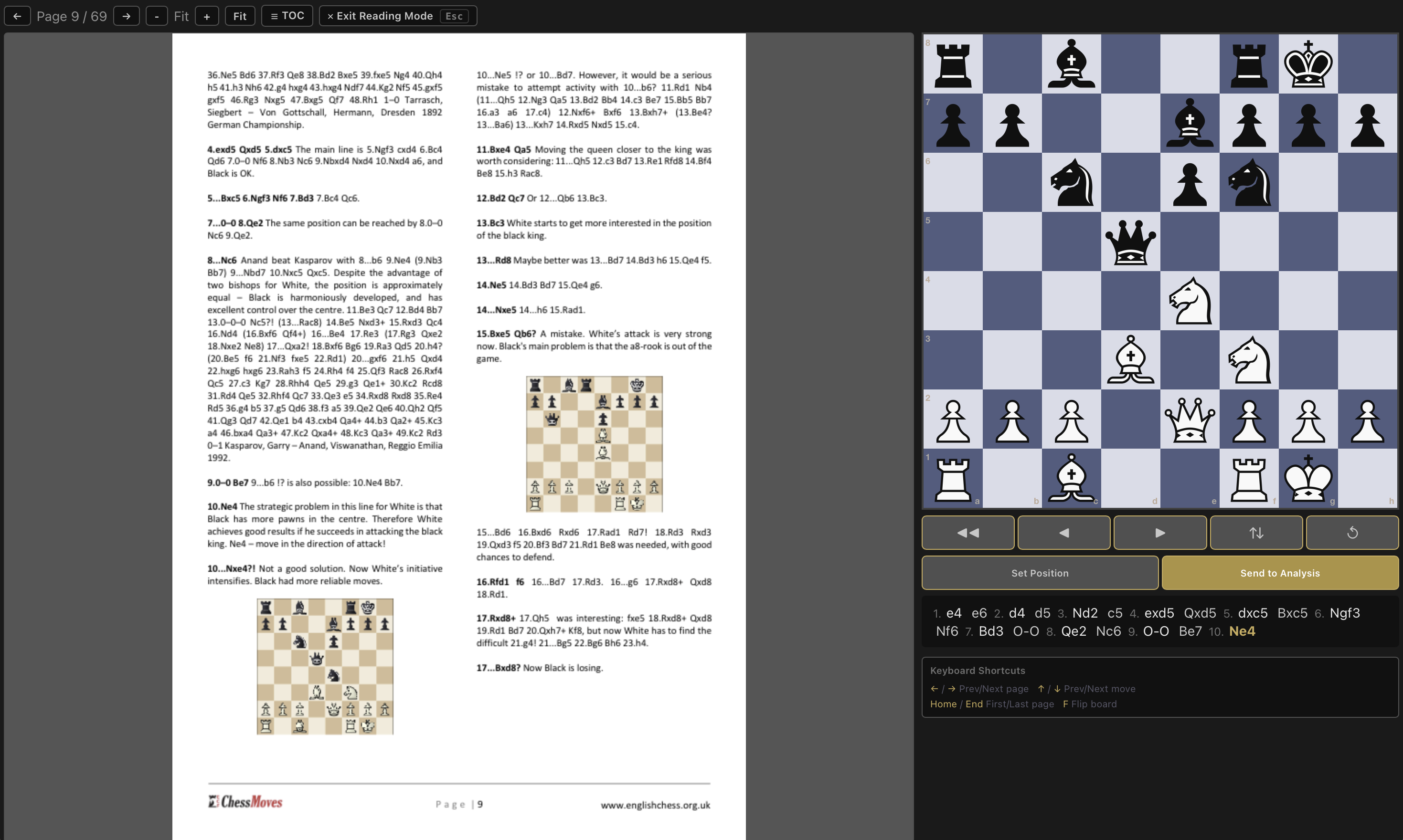Select move Qxd5 in the move list
The width and height of the screenshot is (1403, 840).
click(x=1200, y=613)
